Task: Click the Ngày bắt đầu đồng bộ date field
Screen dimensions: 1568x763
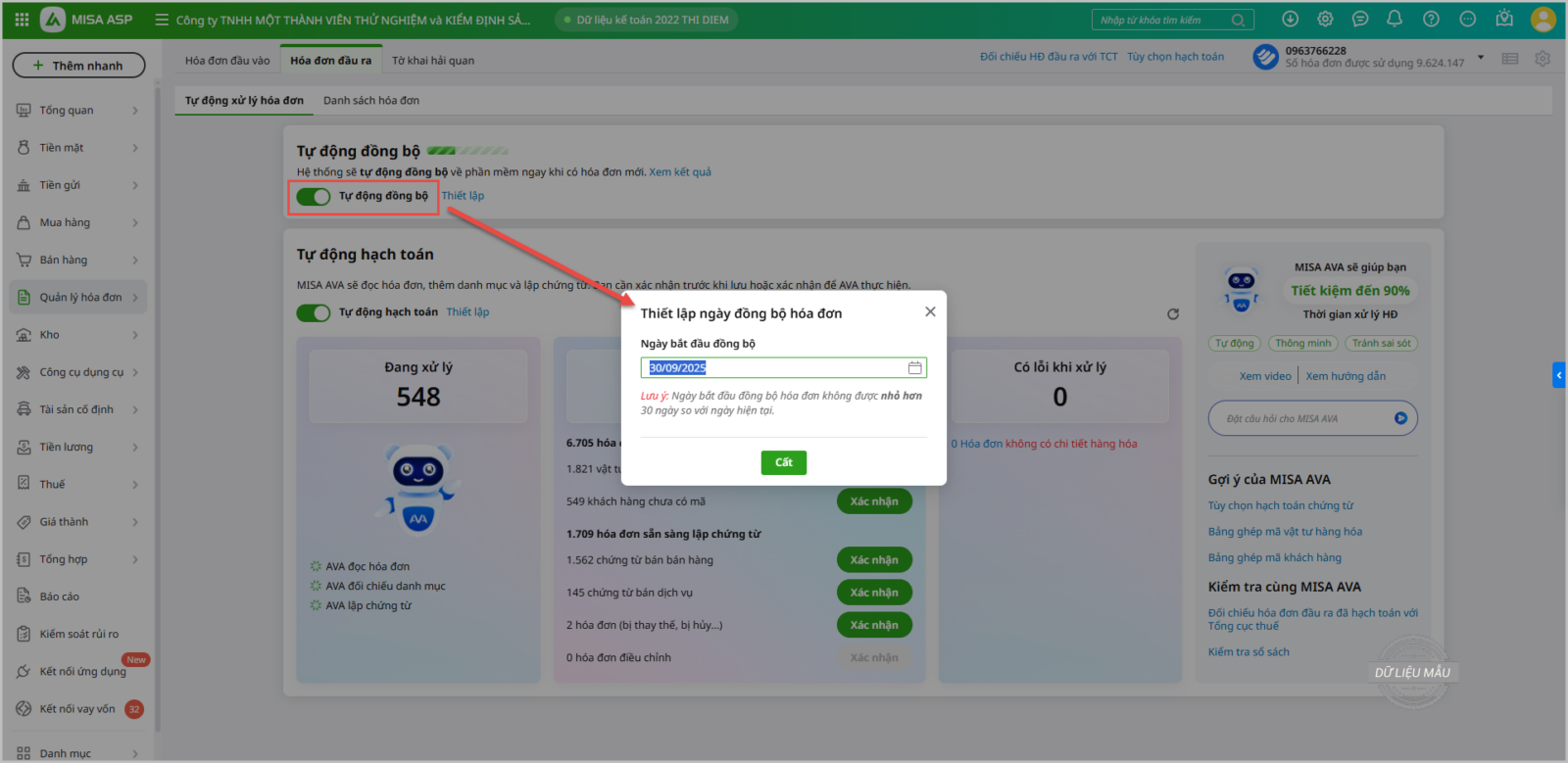Action: click(774, 368)
